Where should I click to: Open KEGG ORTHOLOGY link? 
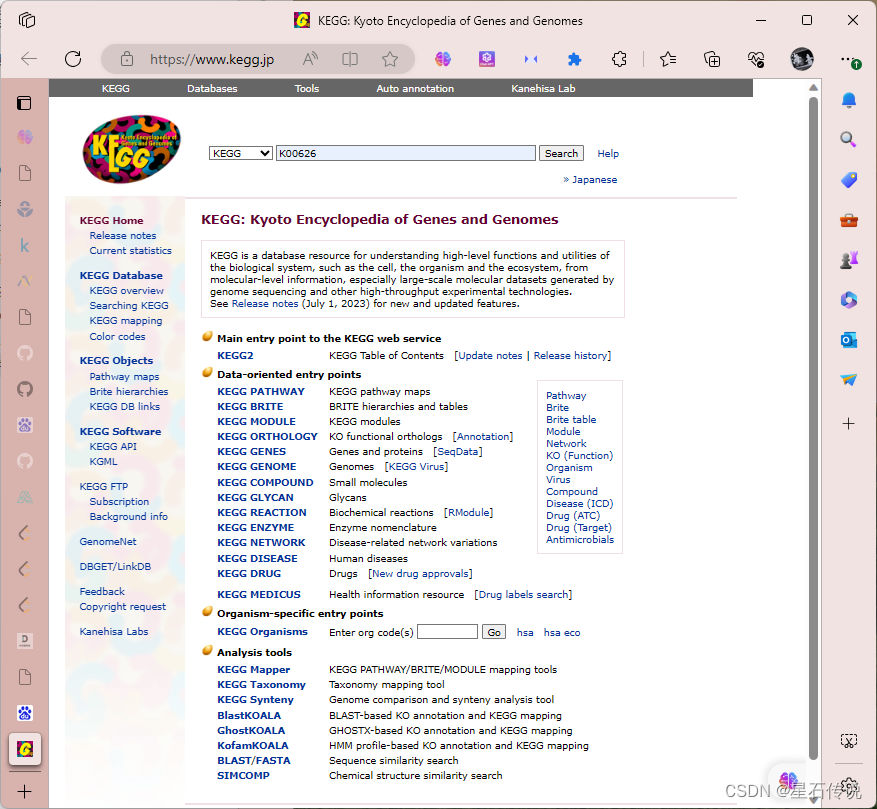click(x=267, y=436)
